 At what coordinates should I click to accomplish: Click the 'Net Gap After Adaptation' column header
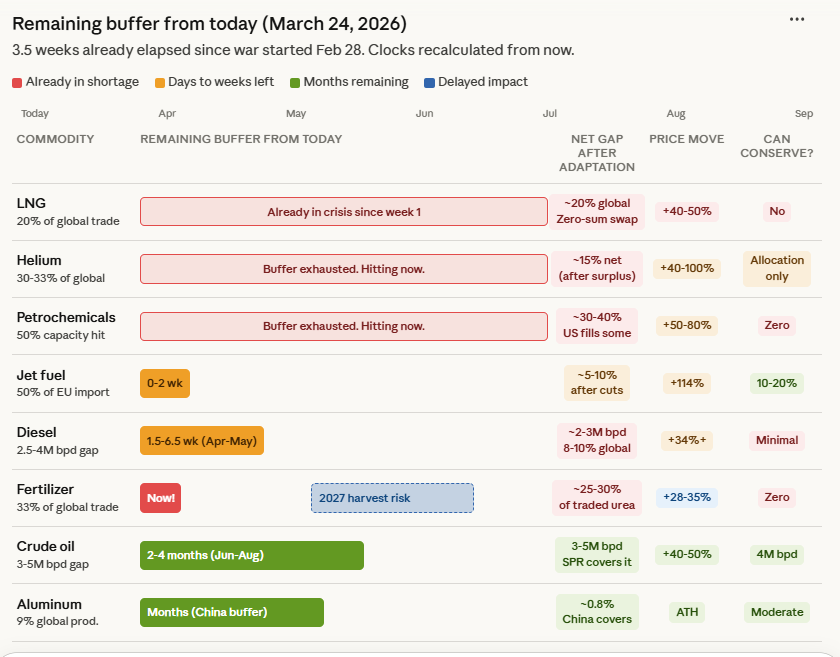point(597,153)
